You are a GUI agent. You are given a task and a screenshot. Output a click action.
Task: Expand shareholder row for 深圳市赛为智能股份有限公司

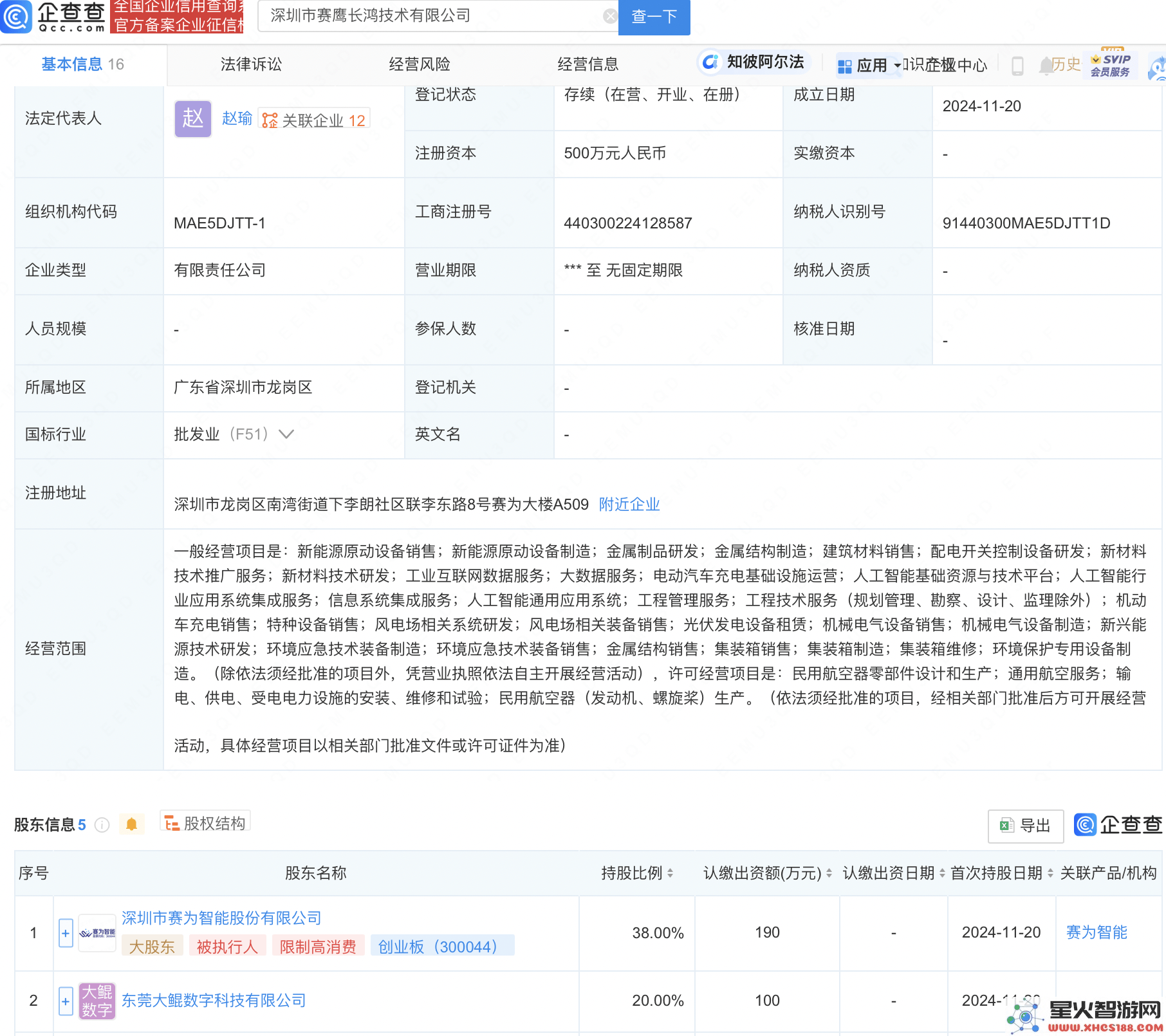66,933
